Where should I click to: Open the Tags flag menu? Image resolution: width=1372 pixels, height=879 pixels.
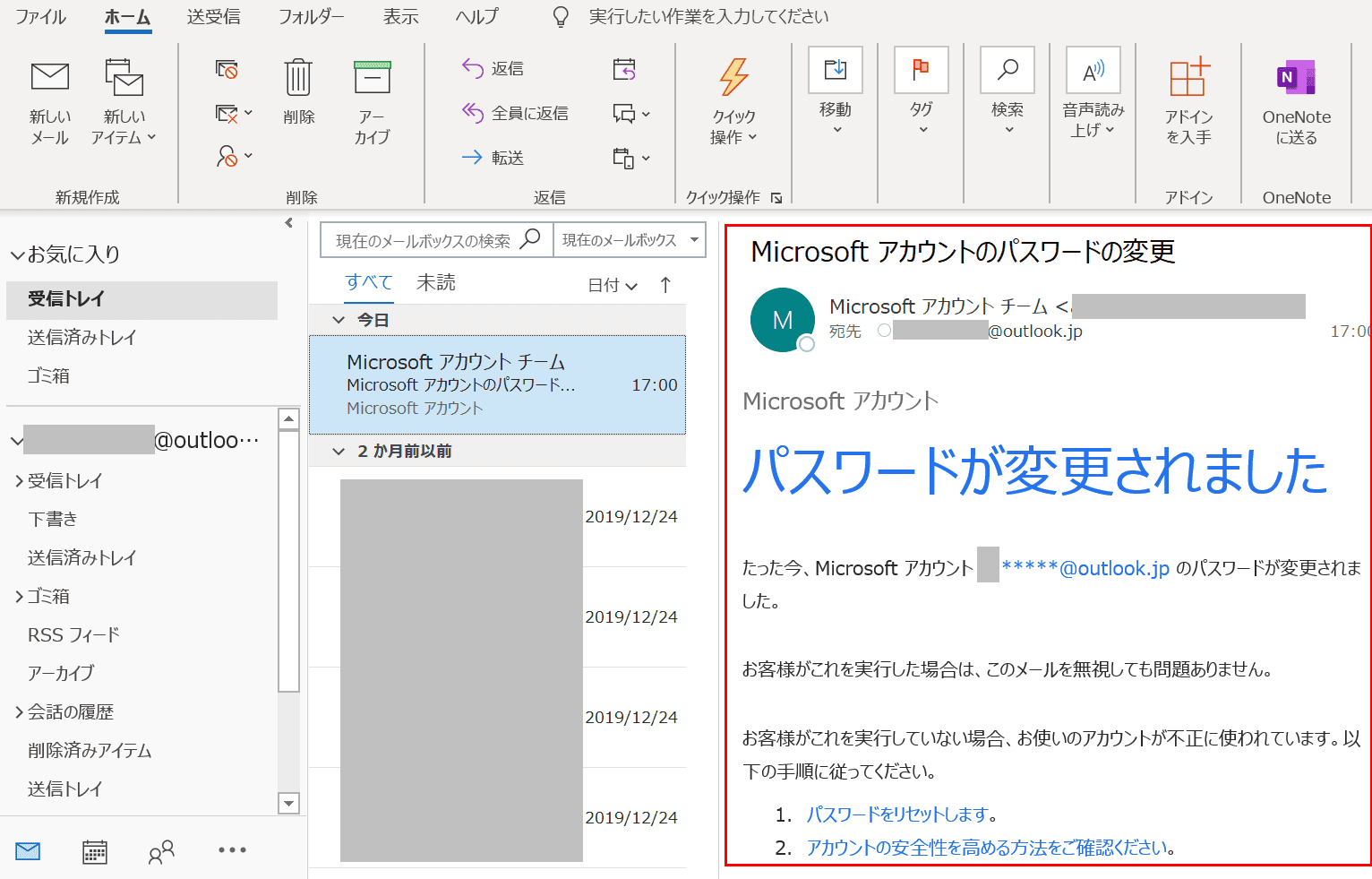pyautogui.click(x=922, y=91)
